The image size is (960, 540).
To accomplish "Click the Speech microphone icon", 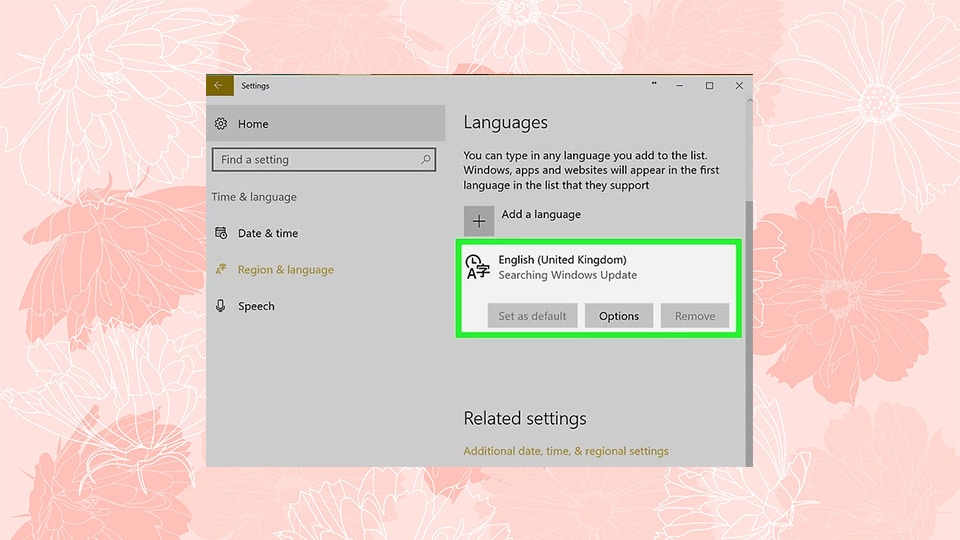I will coord(222,306).
